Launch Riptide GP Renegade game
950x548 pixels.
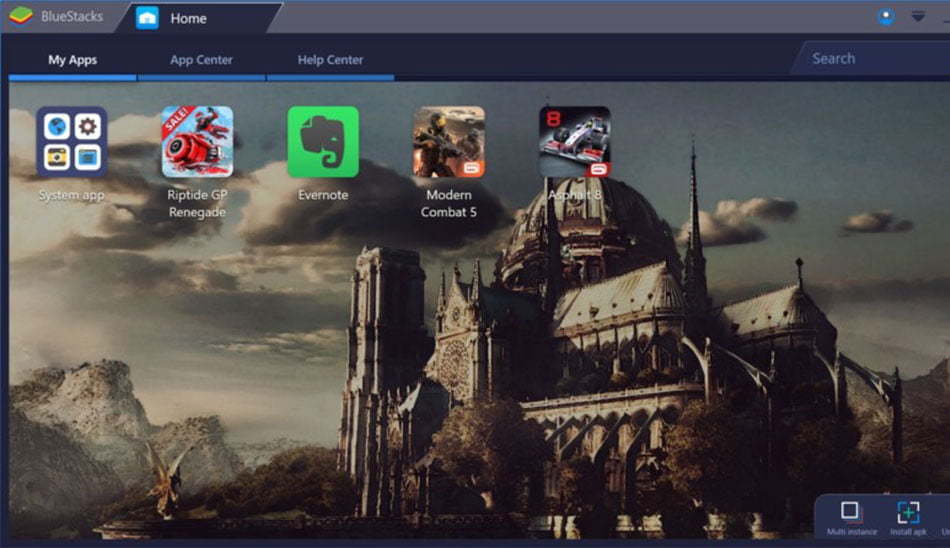[198, 142]
